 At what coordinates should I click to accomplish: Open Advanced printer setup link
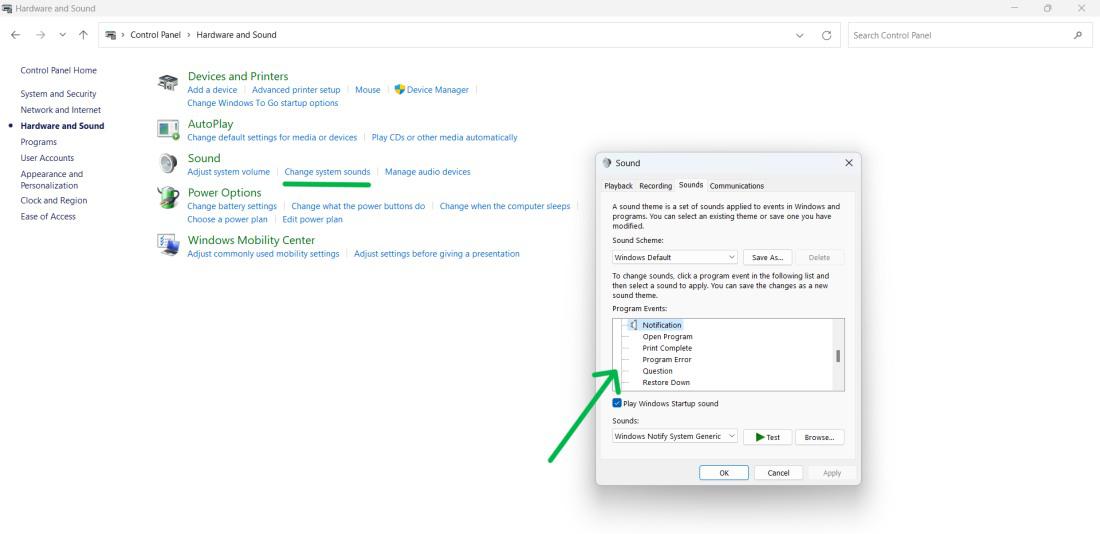coord(296,90)
